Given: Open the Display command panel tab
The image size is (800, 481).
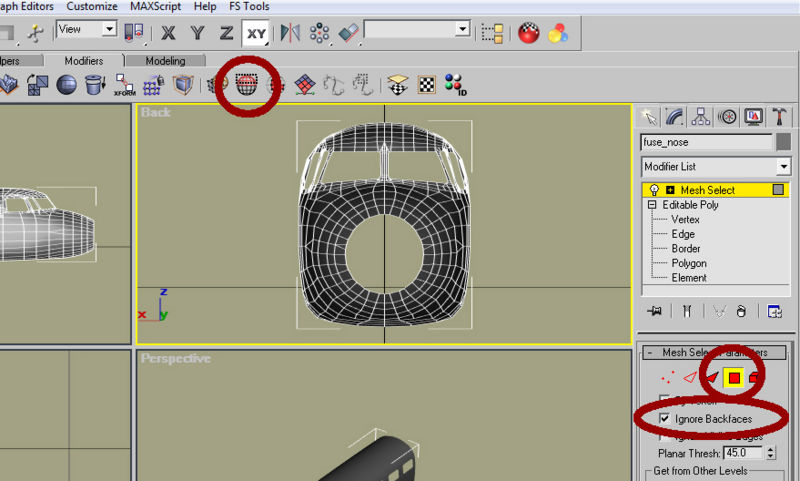Looking at the screenshot, I should 754,117.
